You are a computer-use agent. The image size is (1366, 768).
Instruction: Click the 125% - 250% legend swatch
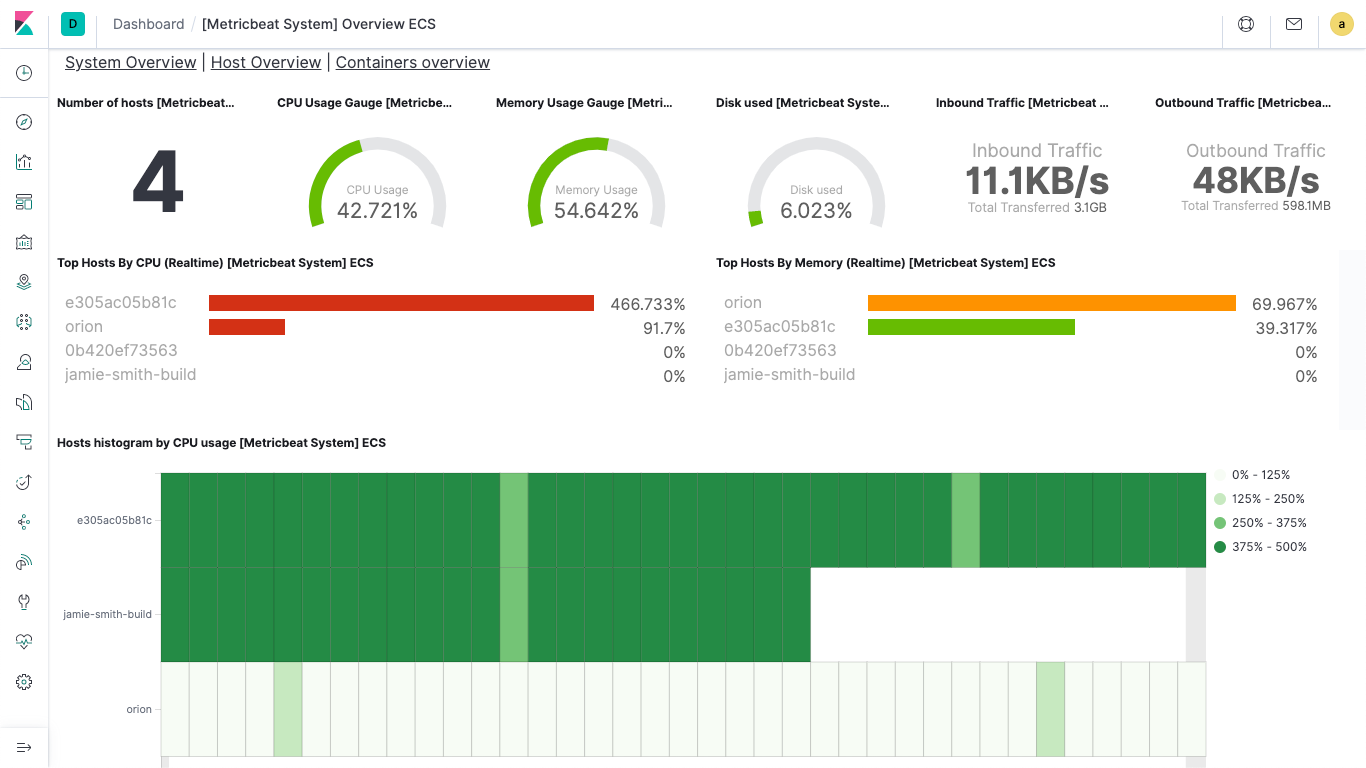1220,499
